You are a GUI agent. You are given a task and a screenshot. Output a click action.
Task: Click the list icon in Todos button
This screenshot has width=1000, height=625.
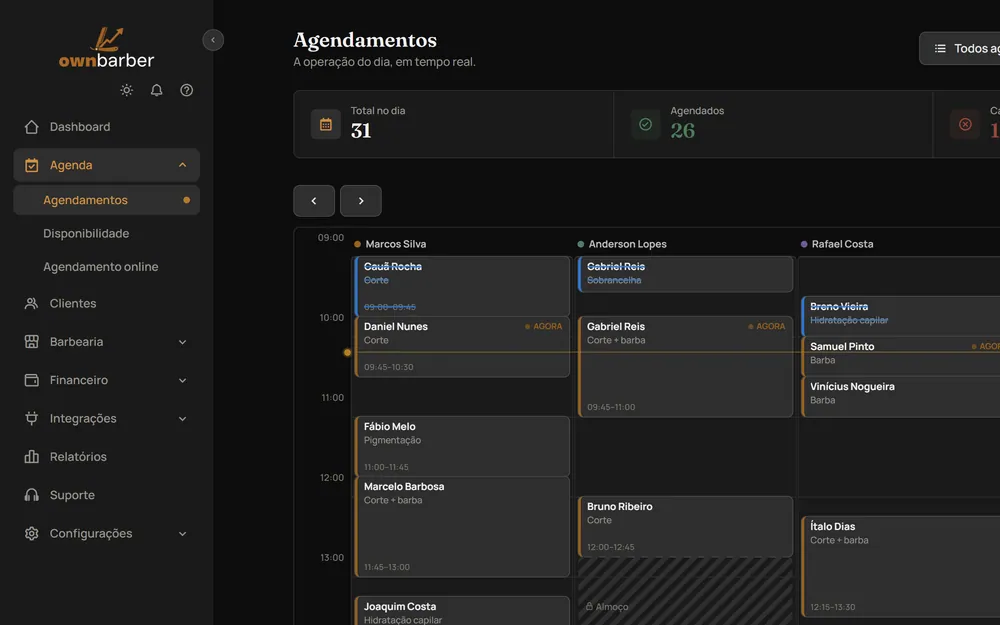pos(940,48)
